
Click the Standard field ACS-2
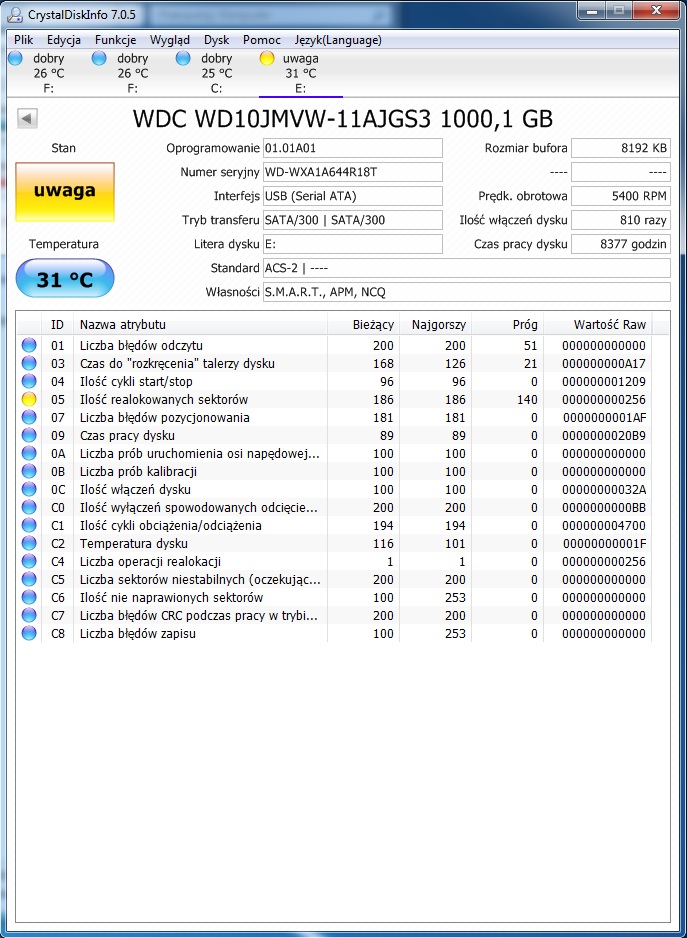[x=467, y=268]
